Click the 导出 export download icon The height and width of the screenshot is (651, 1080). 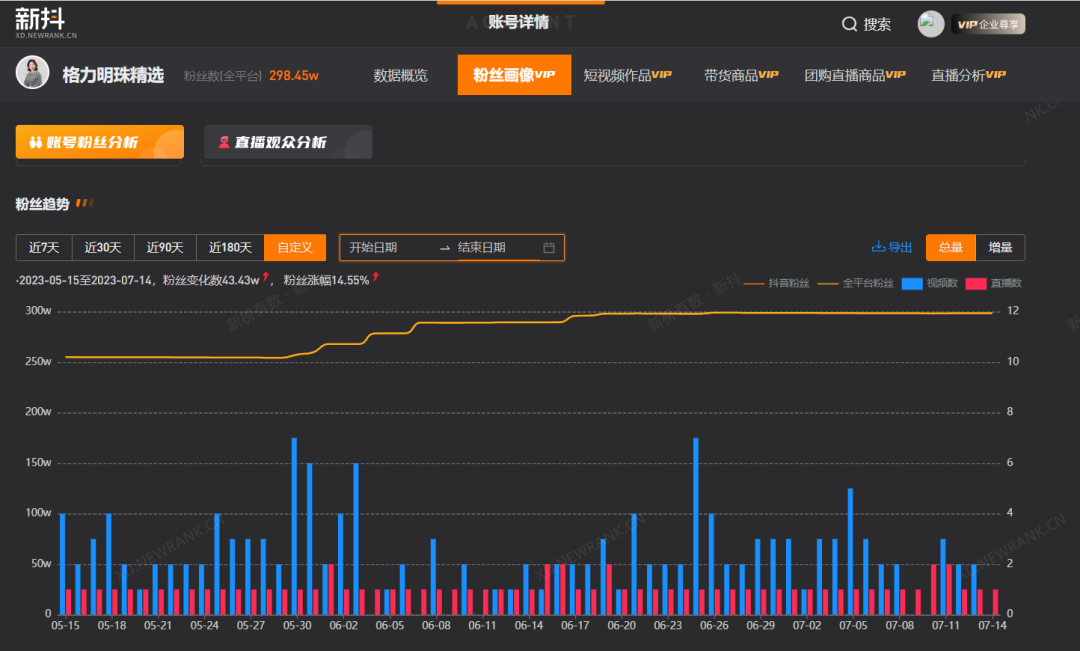click(879, 248)
